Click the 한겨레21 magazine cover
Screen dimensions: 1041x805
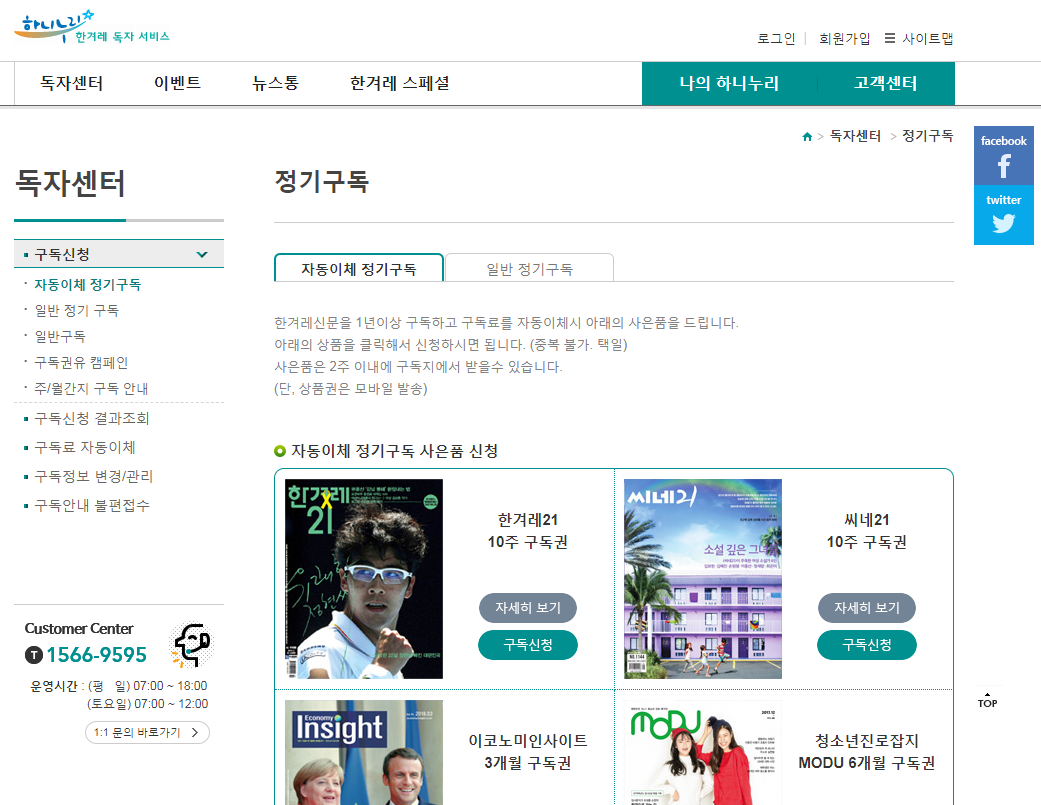(x=364, y=579)
